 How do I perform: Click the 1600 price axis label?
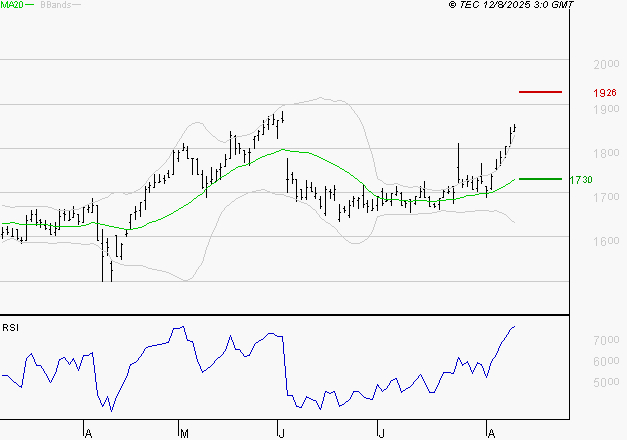point(606,241)
